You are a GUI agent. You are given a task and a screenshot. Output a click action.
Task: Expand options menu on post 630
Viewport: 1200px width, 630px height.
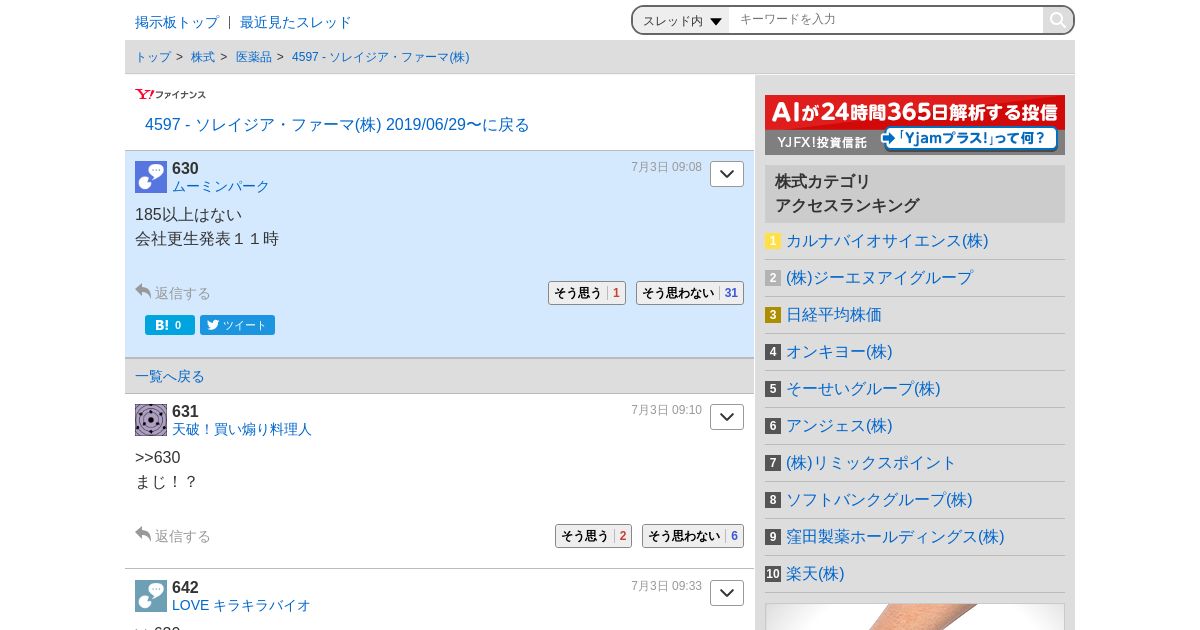[727, 174]
